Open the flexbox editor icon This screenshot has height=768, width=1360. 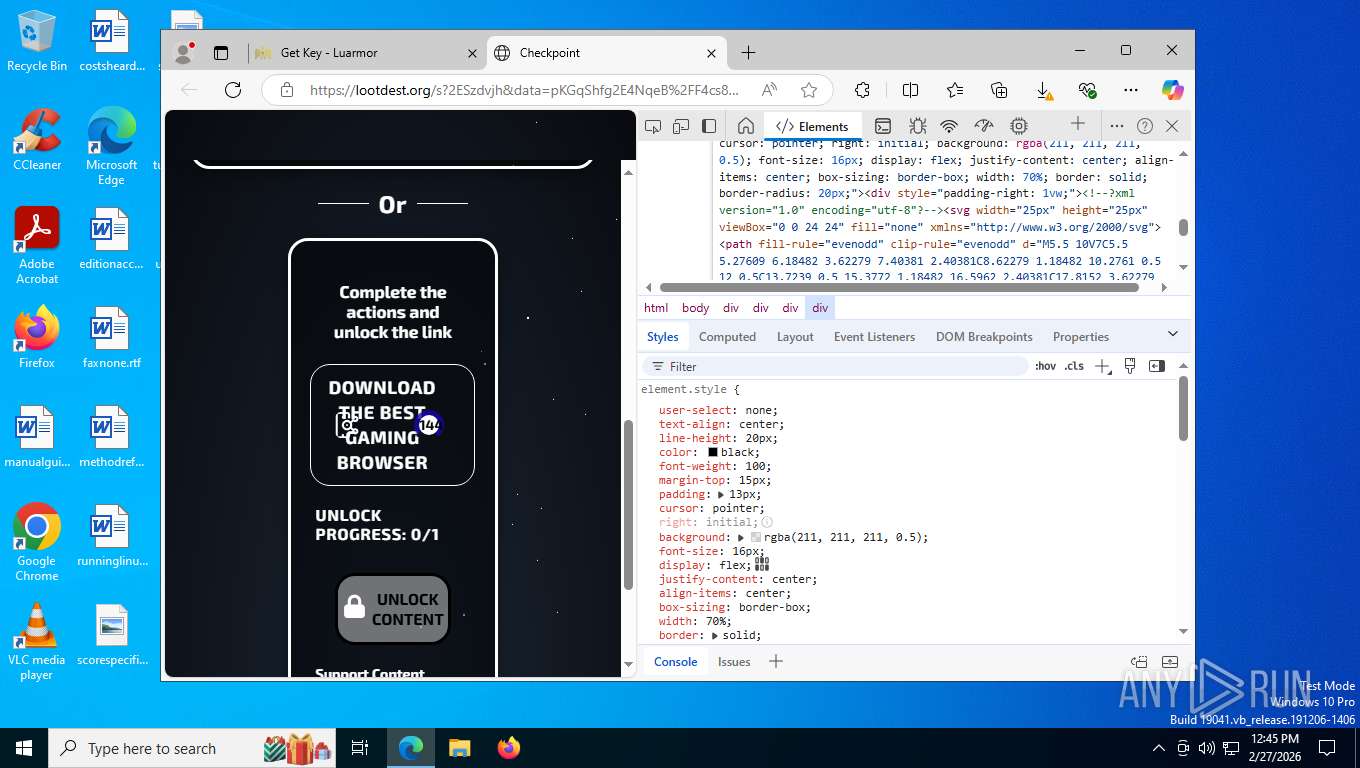(762, 564)
